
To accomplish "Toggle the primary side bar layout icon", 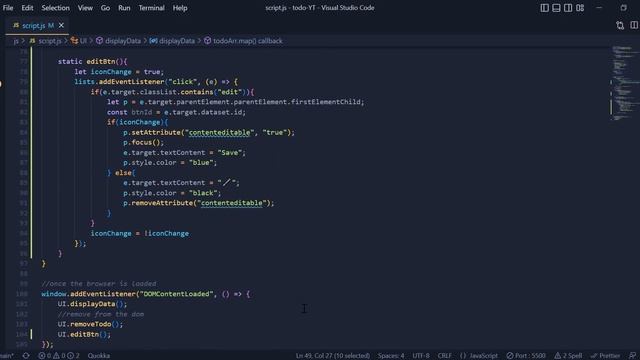I will (x=544, y=8).
